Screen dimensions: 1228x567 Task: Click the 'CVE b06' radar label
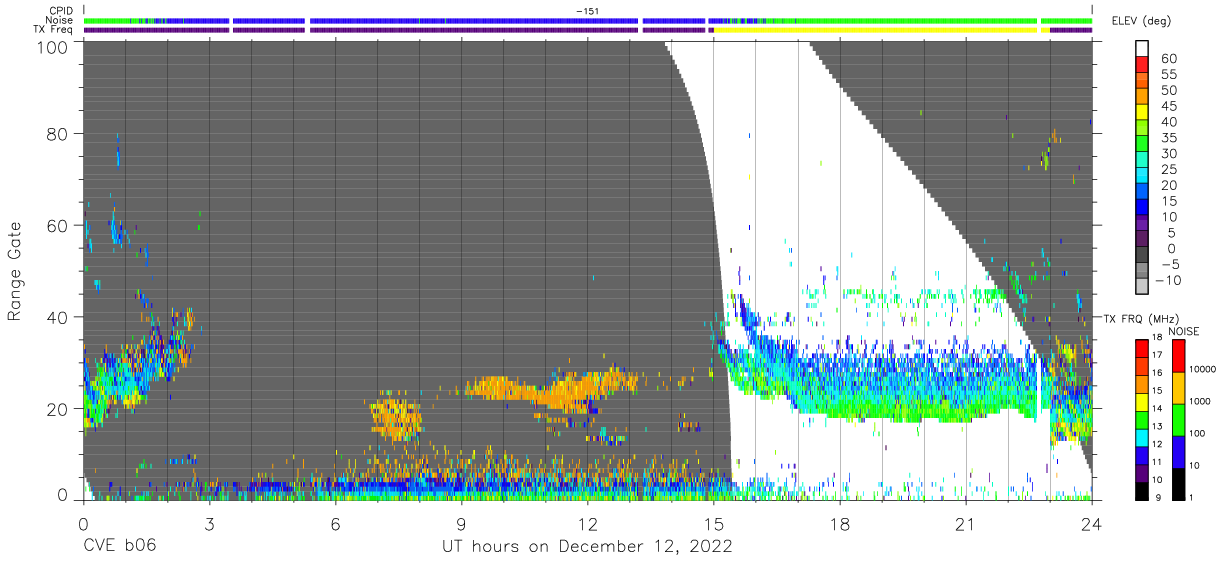119,546
